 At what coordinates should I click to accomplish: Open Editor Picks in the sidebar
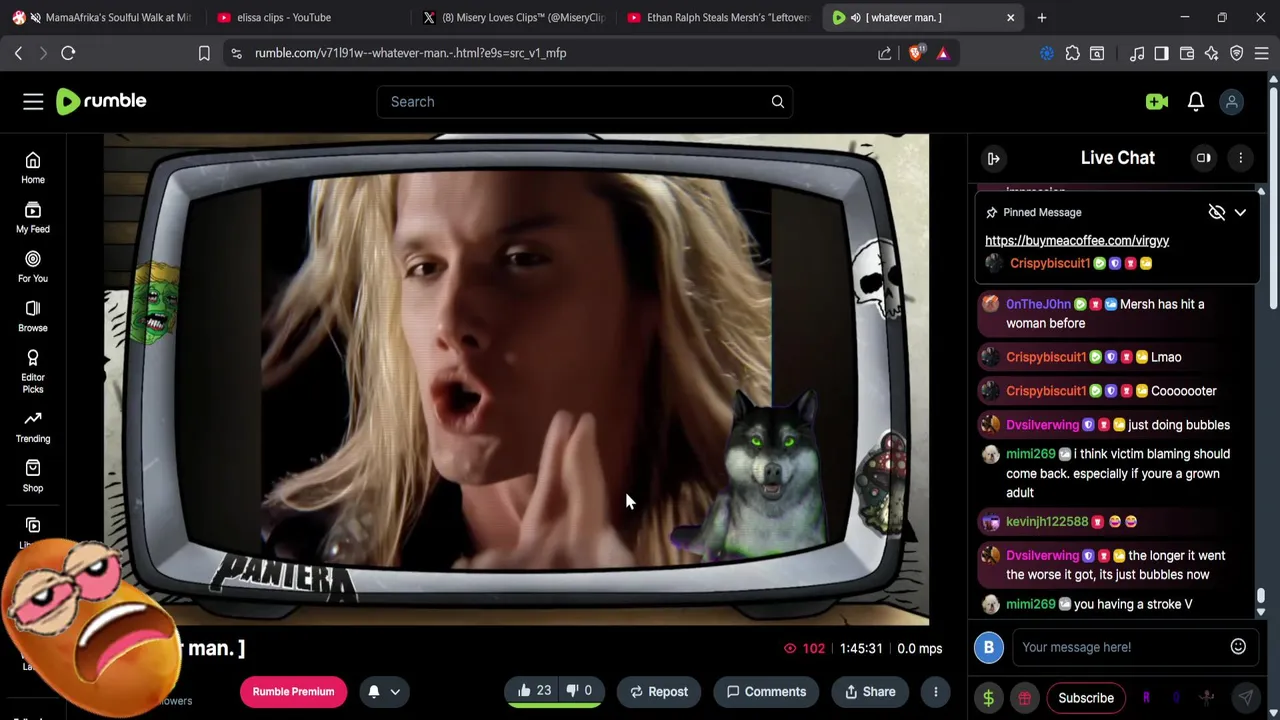click(33, 371)
